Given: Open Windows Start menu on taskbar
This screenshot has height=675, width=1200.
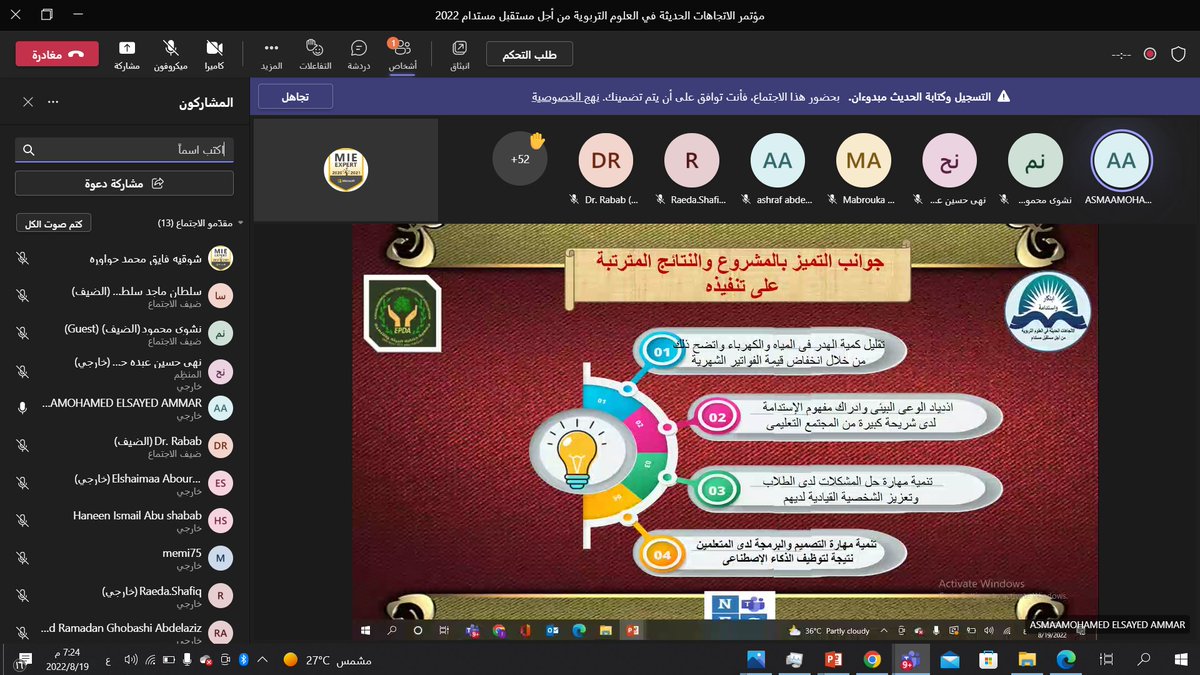Looking at the screenshot, I should [x=1180, y=659].
